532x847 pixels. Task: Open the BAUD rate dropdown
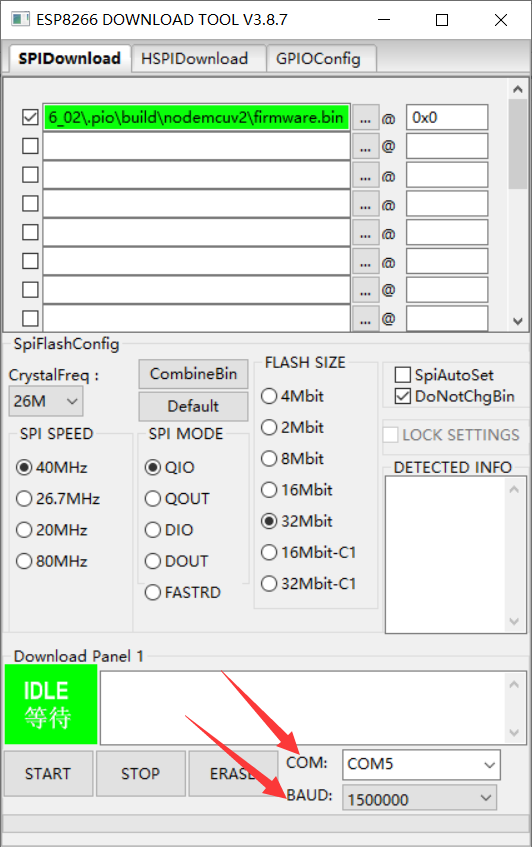tap(420, 798)
